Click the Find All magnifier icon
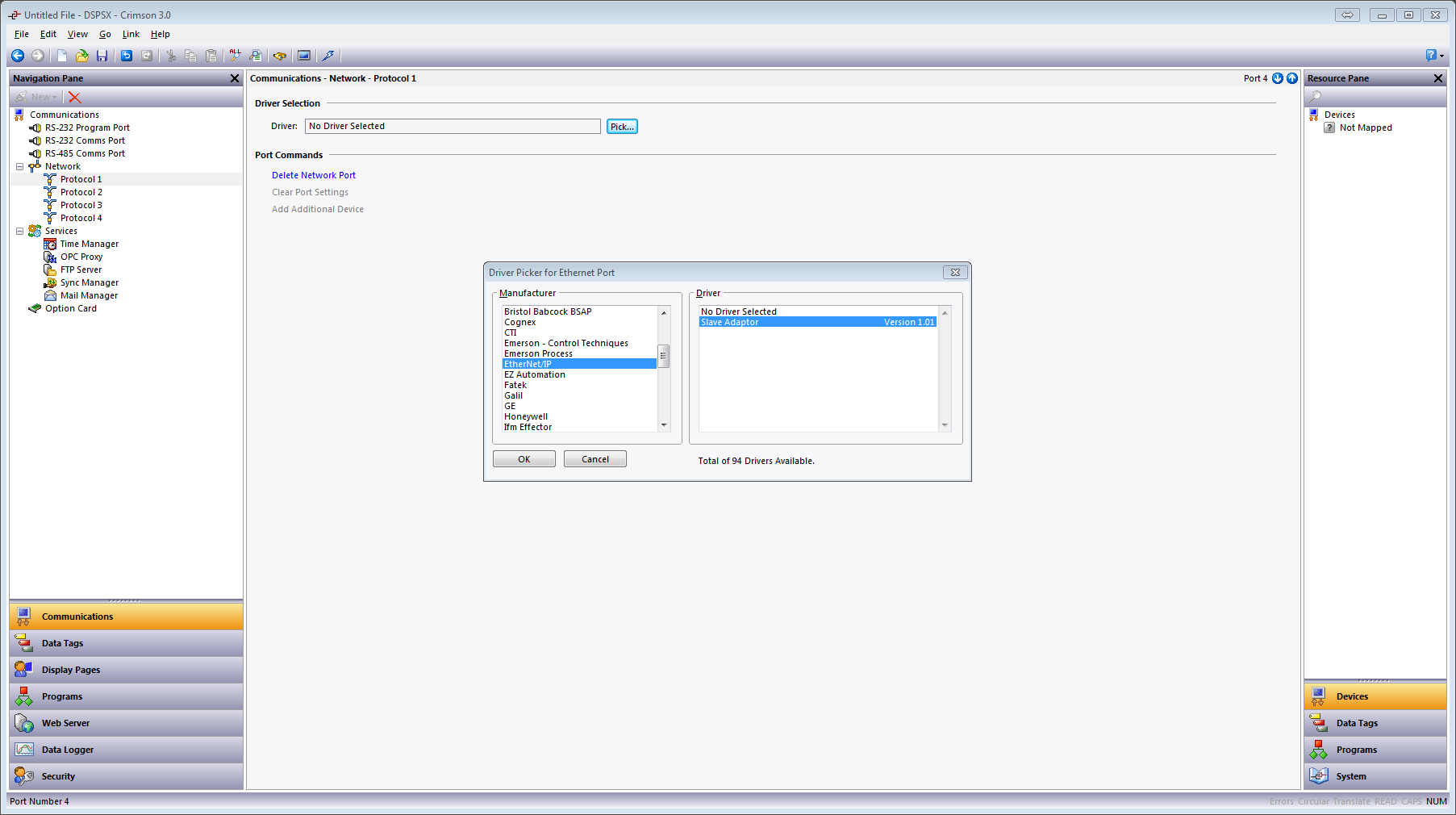The width and height of the screenshot is (1456, 815). click(235, 56)
